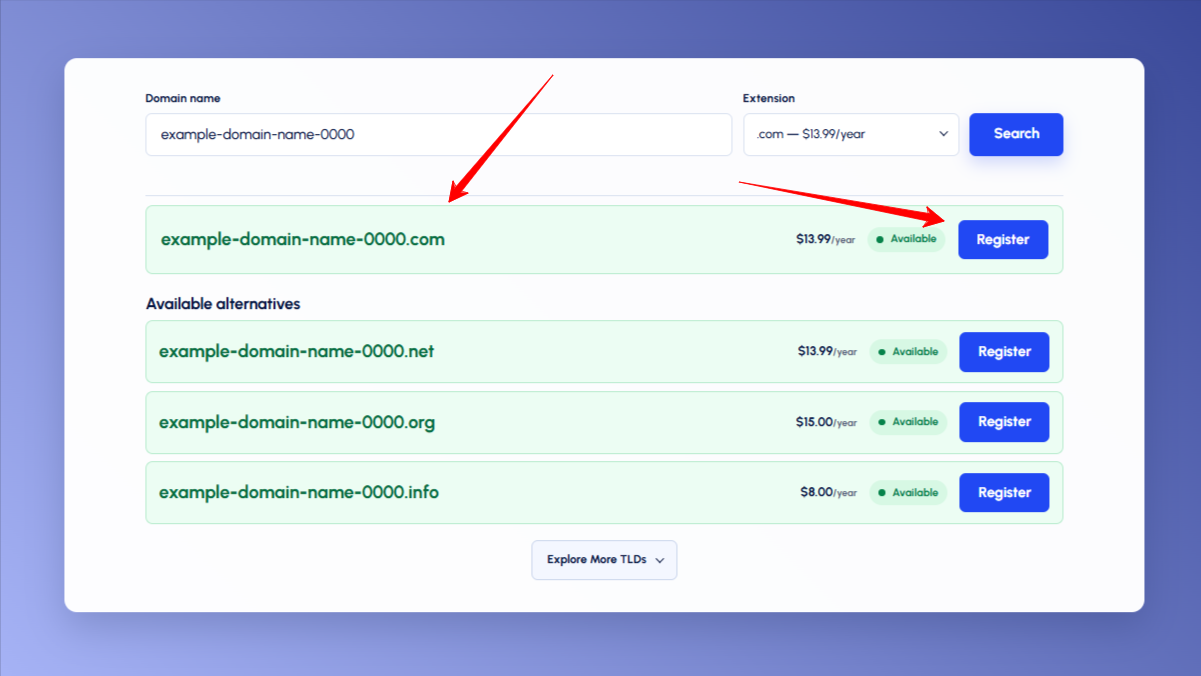Click the Extension label
Screen dimensions: 1201x676
coord(769,99)
